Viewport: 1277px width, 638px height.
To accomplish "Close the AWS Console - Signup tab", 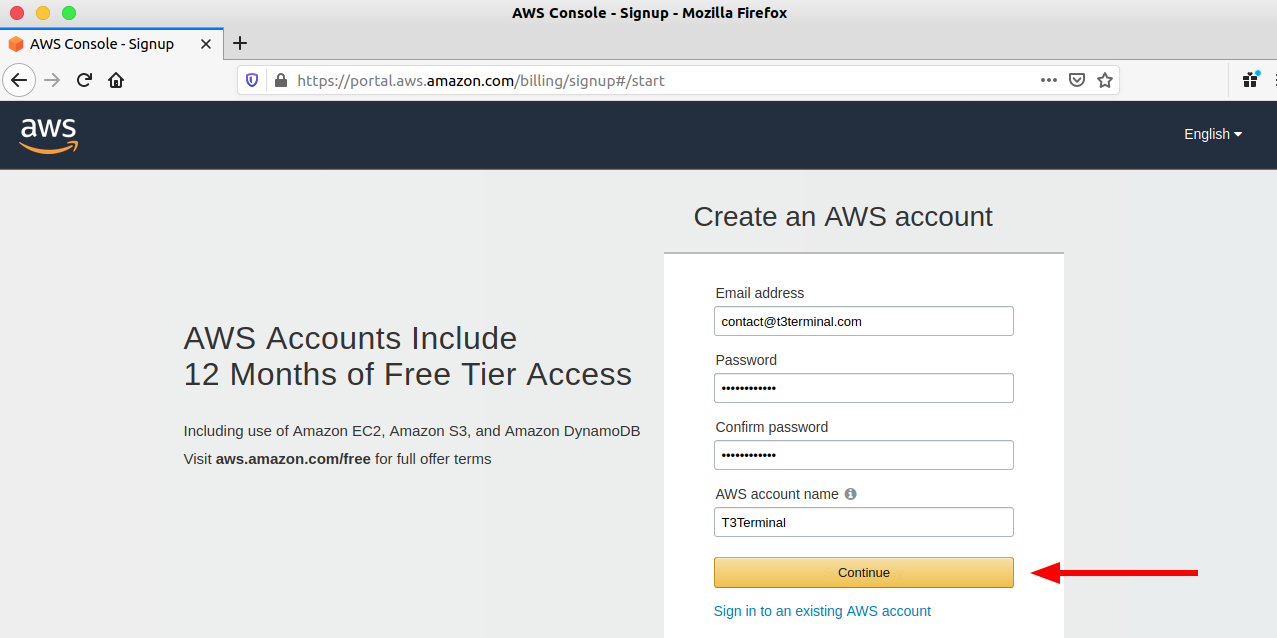I will tap(206, 44).
